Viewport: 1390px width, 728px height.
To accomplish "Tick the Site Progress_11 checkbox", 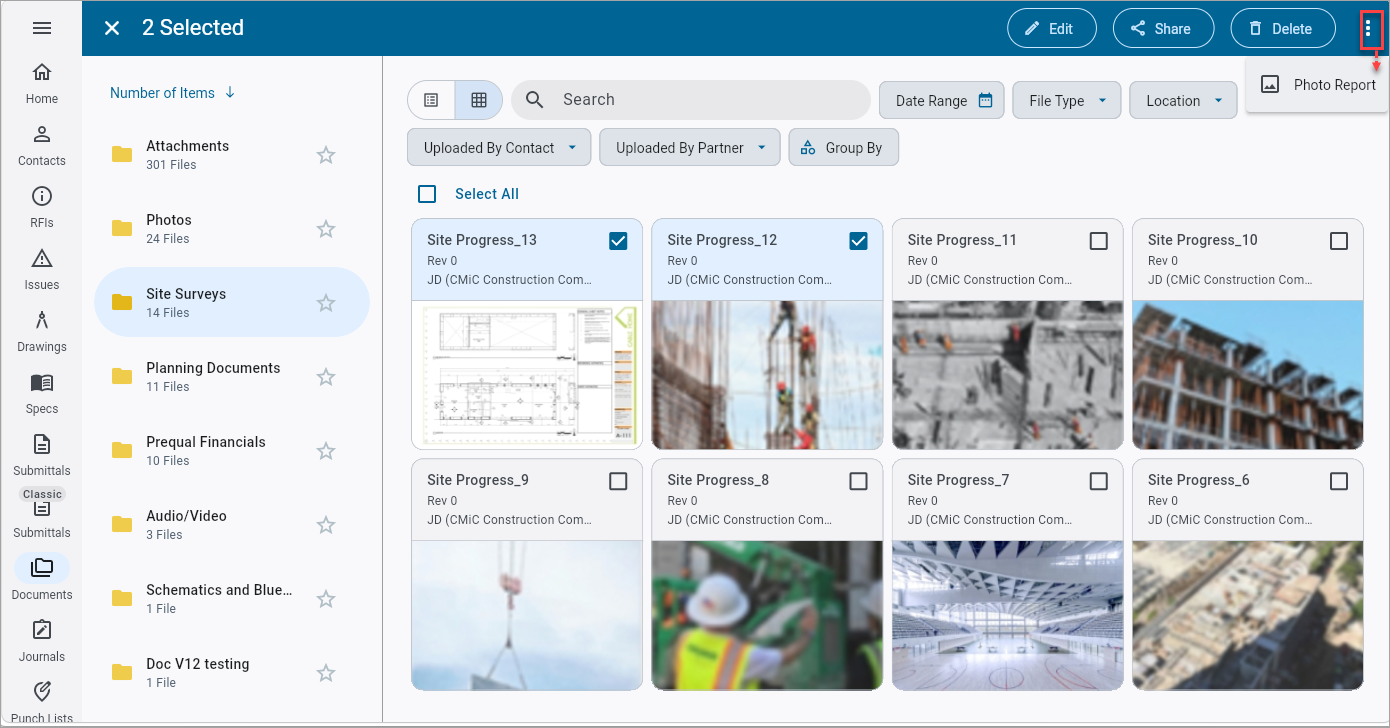I will coord(1099,241).
